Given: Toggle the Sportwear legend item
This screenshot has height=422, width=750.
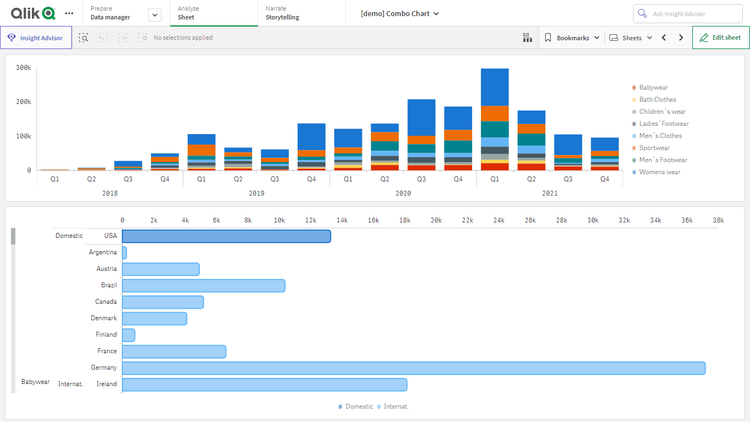Looking at the screenshot, I should 660,148.
